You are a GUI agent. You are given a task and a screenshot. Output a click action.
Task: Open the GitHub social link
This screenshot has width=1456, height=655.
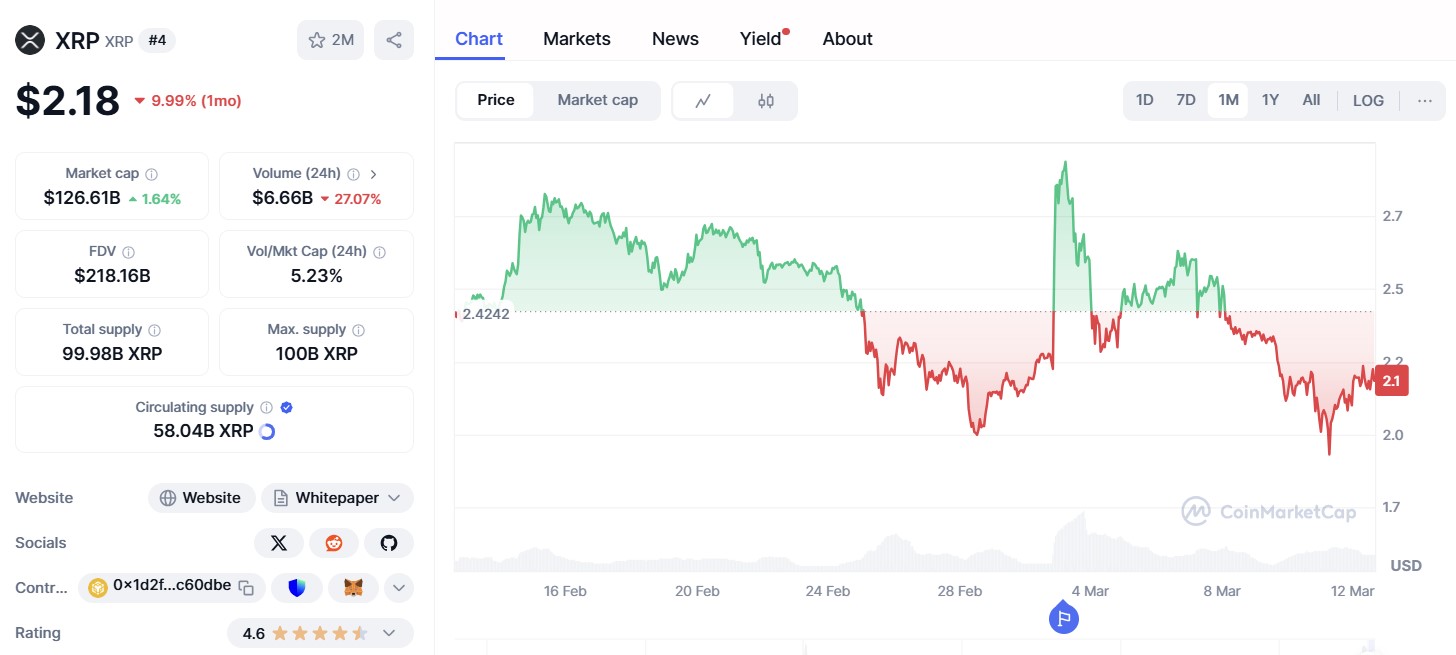click(x=389, y=543)
